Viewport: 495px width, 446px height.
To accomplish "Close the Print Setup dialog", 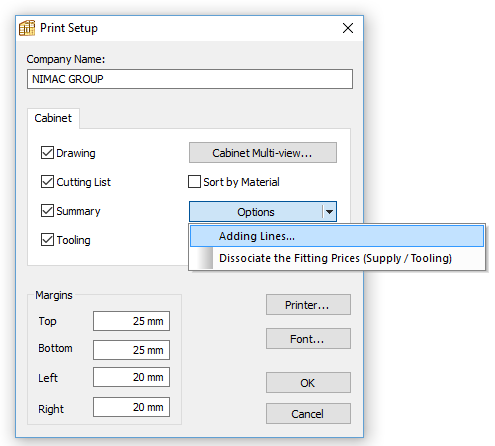I will 348,28.
